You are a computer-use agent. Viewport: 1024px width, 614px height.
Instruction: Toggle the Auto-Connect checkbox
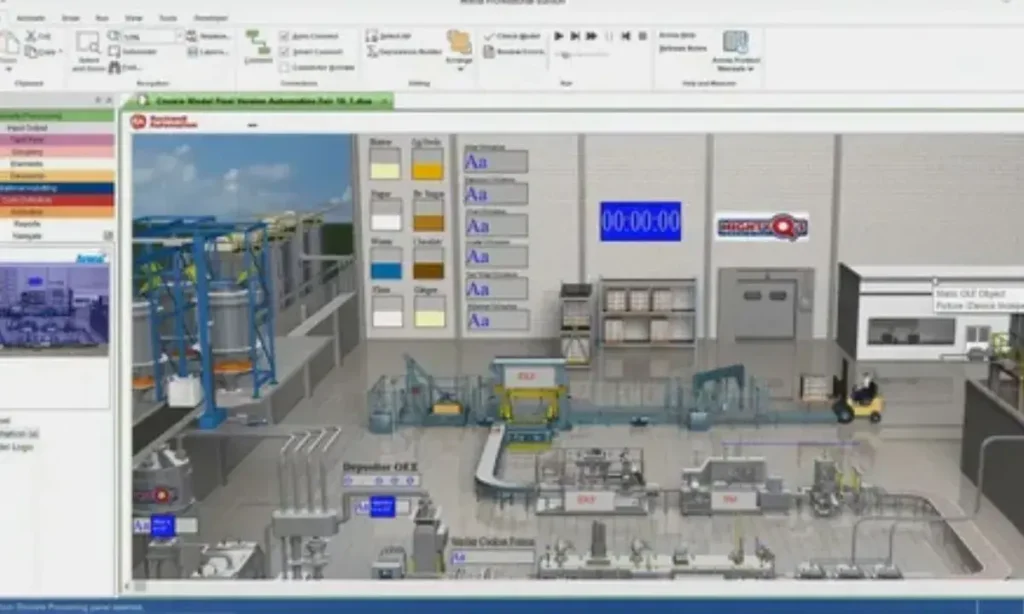click(x=285, y=37)
